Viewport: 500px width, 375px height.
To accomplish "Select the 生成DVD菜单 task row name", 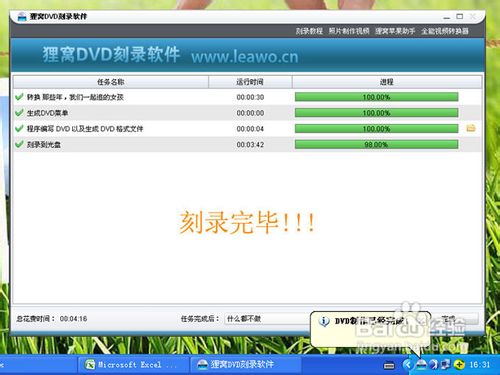I will [x=47, y=113].
